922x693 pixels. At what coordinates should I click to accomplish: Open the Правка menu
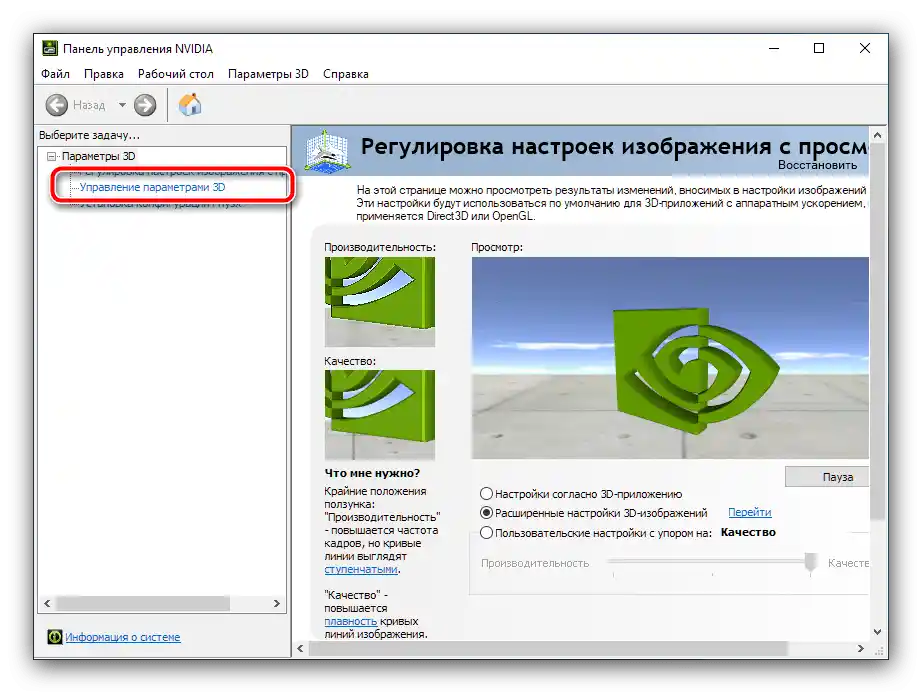103,74
